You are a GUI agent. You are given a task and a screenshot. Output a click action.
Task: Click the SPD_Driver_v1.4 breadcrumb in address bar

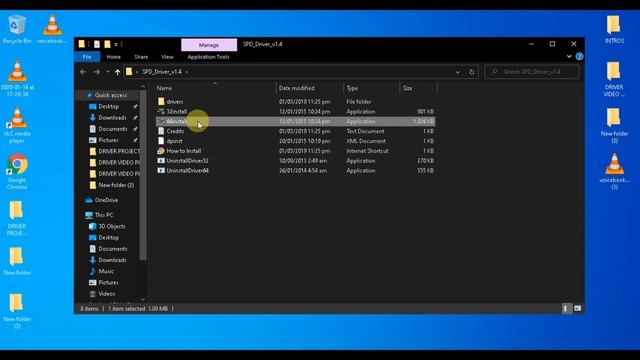click(162, 72)
